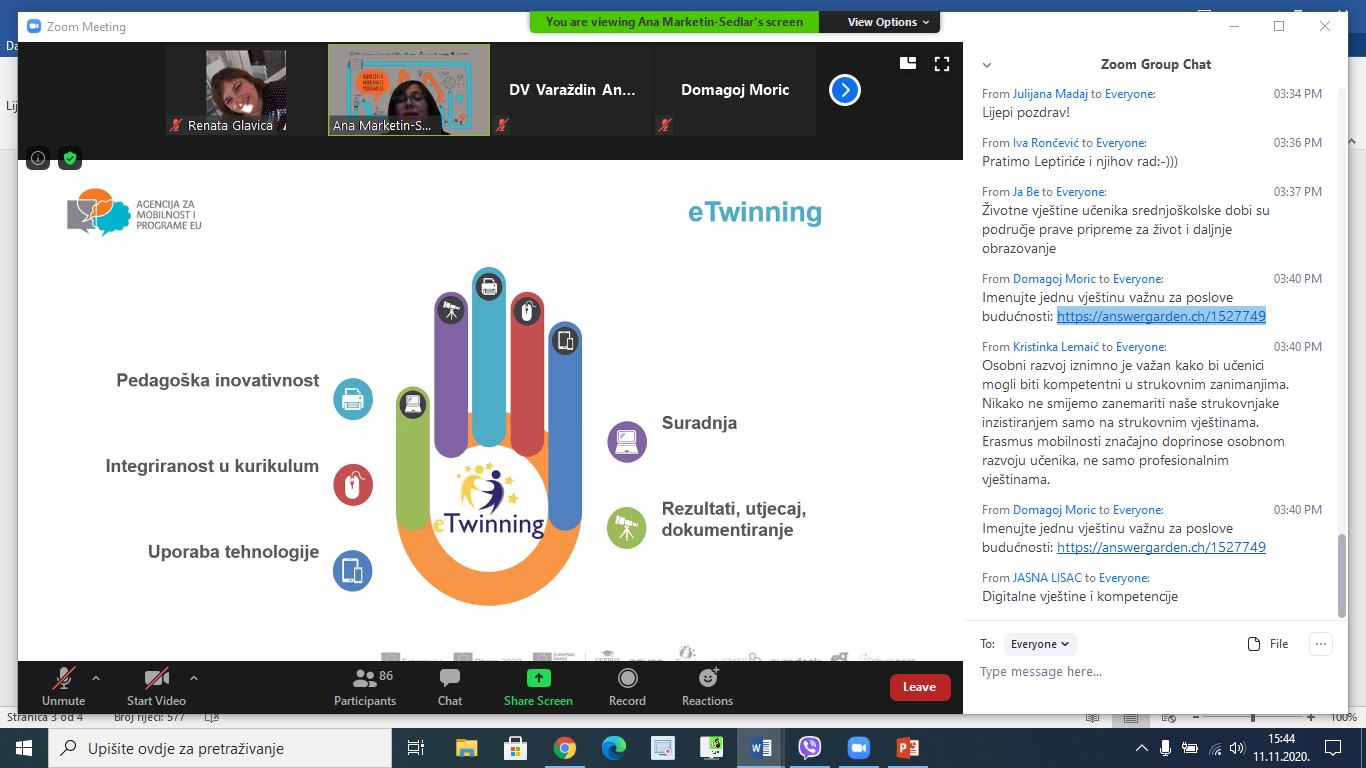This screenshot has height=768, width=1366.
Task: Unmute the microphone in Zoom toolbar
Action: pos(64,687)
